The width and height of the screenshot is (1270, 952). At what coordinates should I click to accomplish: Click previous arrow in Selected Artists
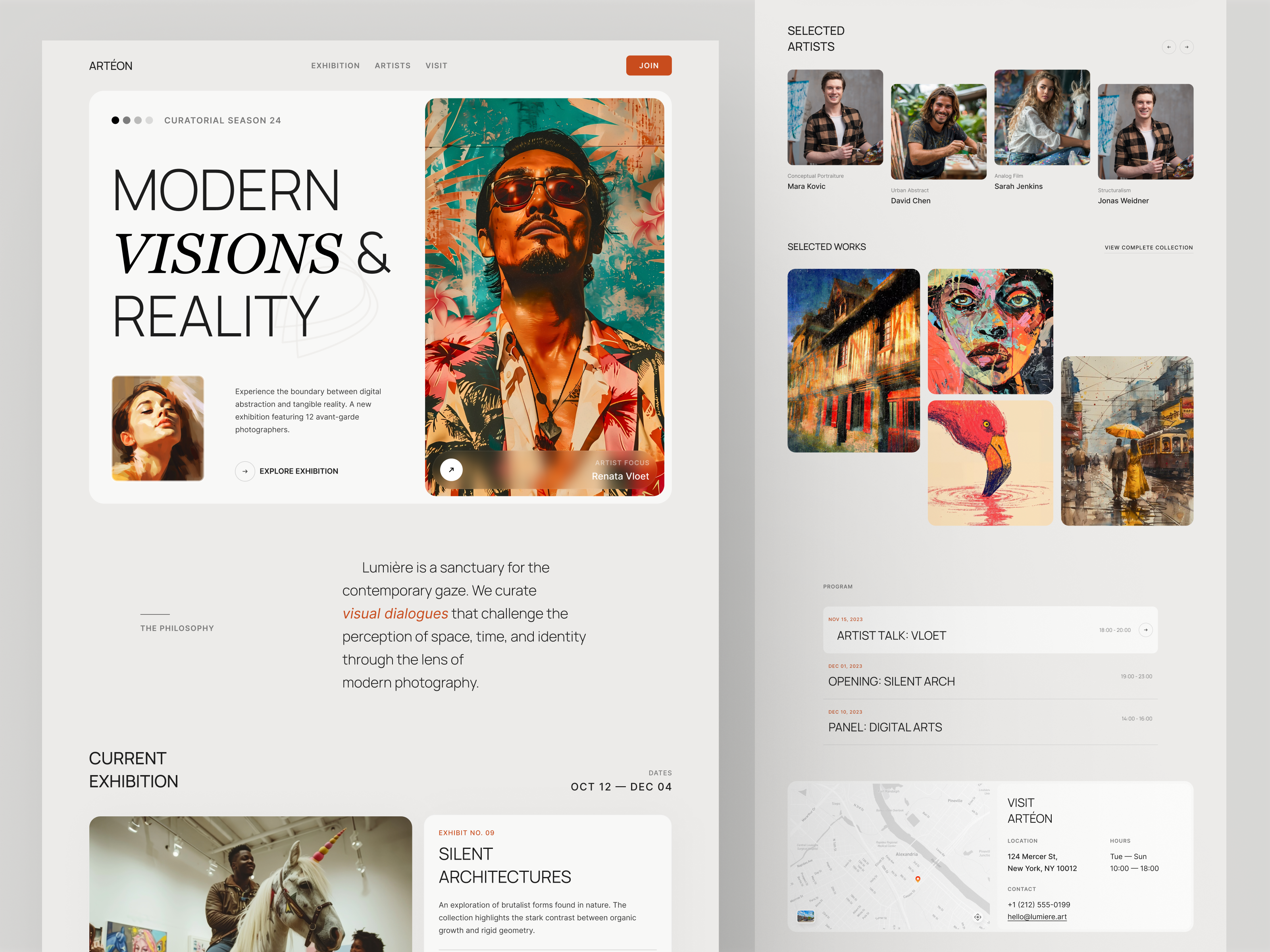(1169, 47)
